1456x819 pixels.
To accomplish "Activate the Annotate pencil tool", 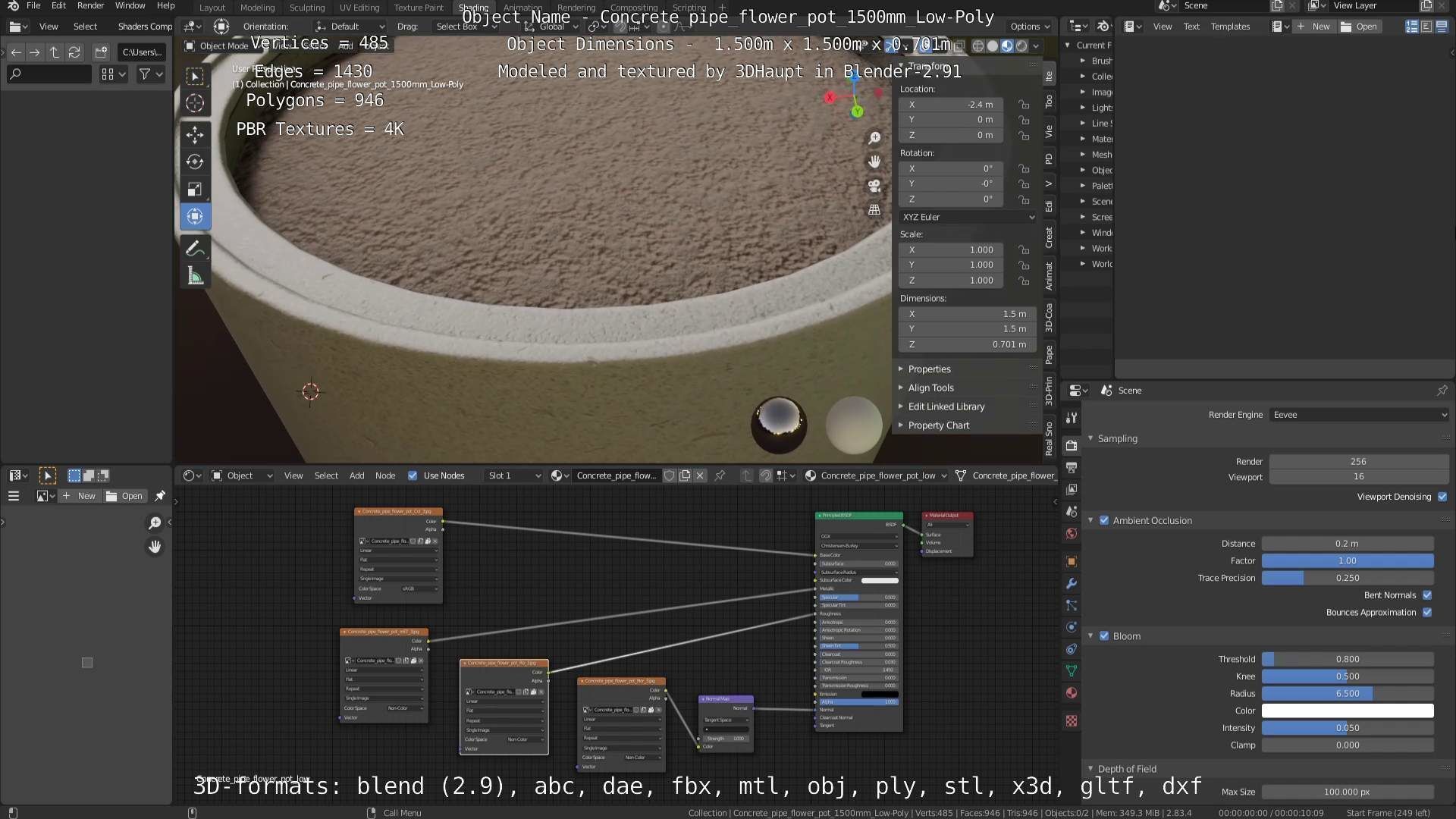I will pos(195,248).
